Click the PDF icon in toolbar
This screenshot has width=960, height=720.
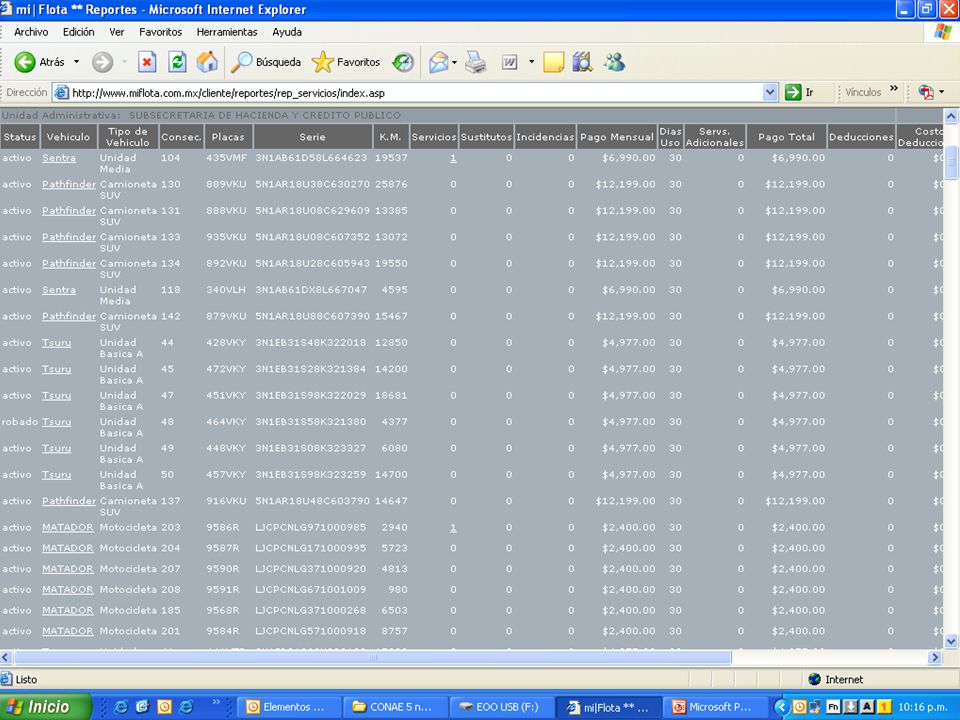pyautogui.click(x=926, y=92)
